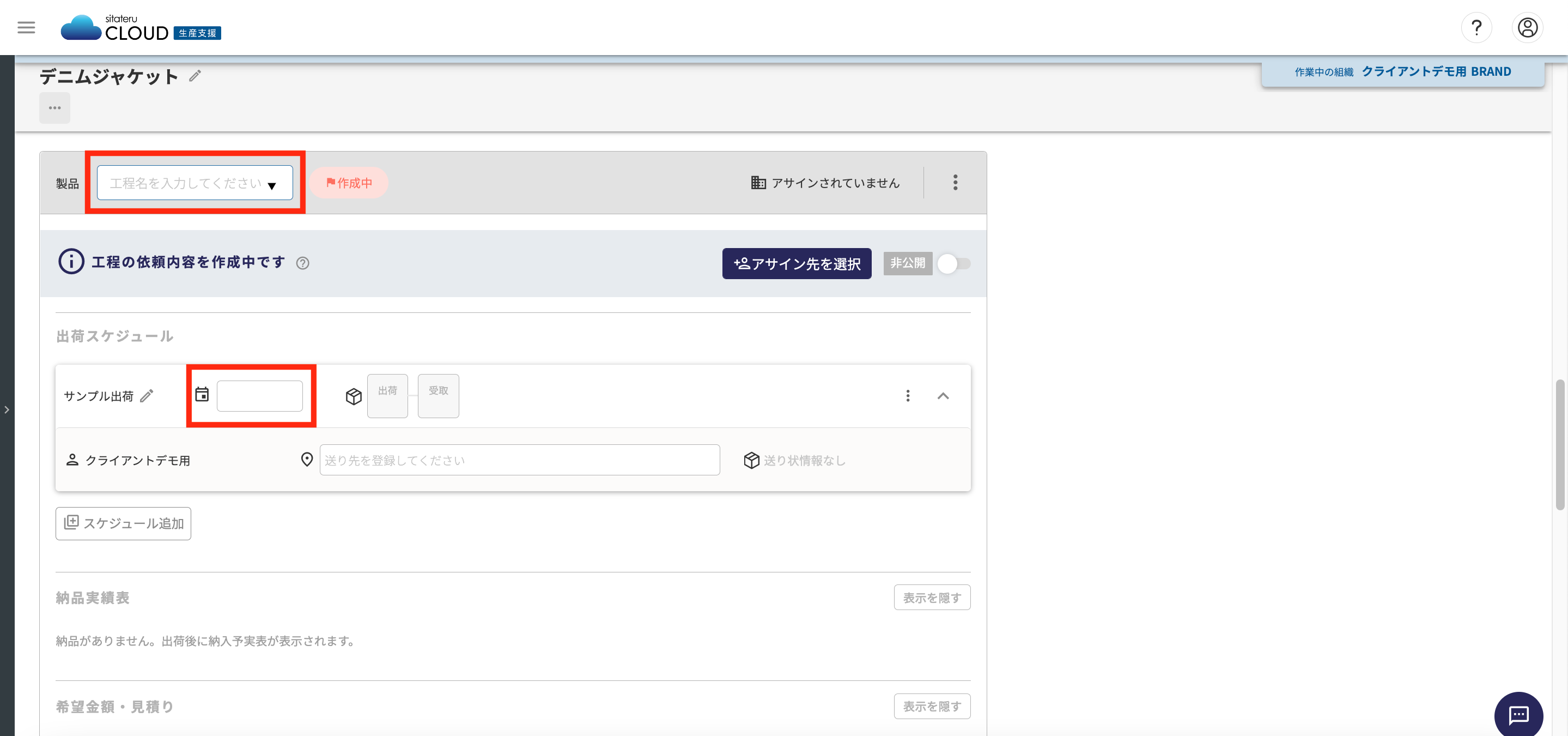Hide the 納品実績表 section with 表示を隠す
Image resolution: width=1568 pixels, height=736 pixels.
pyautogui.click(x=932, y=598)
